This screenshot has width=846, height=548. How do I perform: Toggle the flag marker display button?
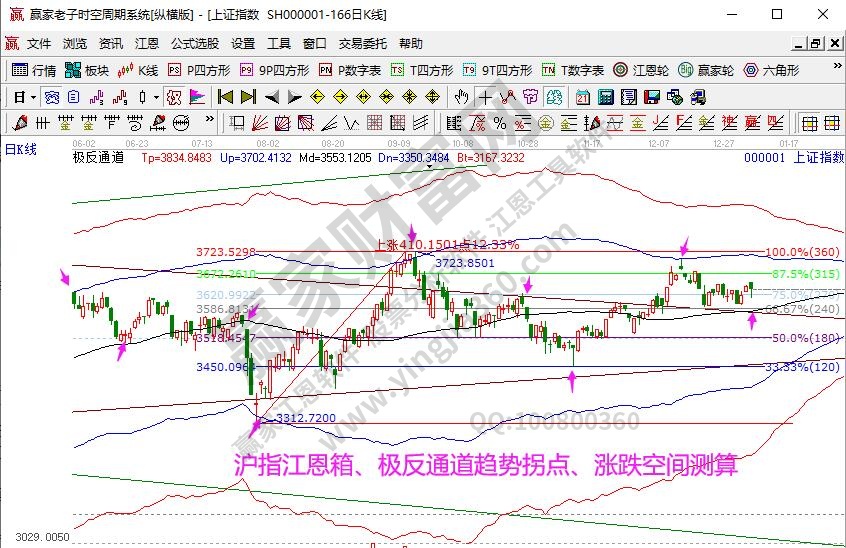(197, 97)
